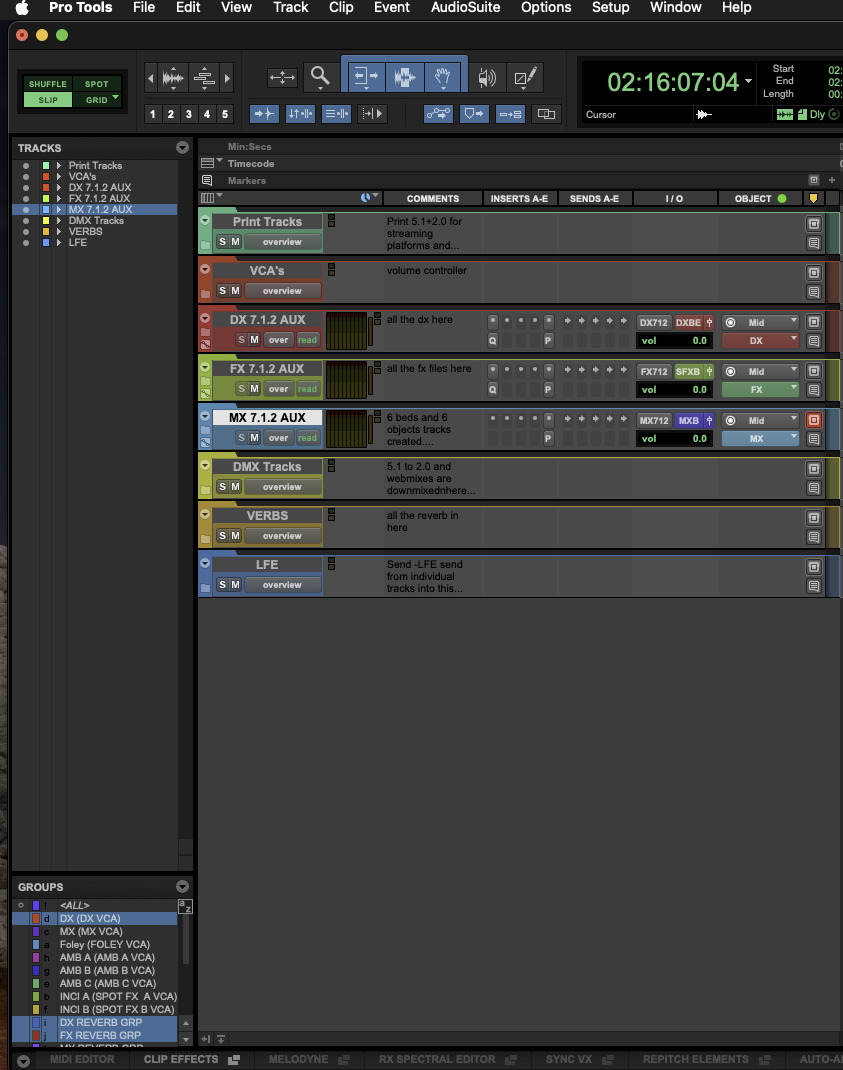Click the red object button on MX 7.1.2 AUX
Image resolution: width=843 pixels, height=1070 pixels.
(x=814, y=420)
